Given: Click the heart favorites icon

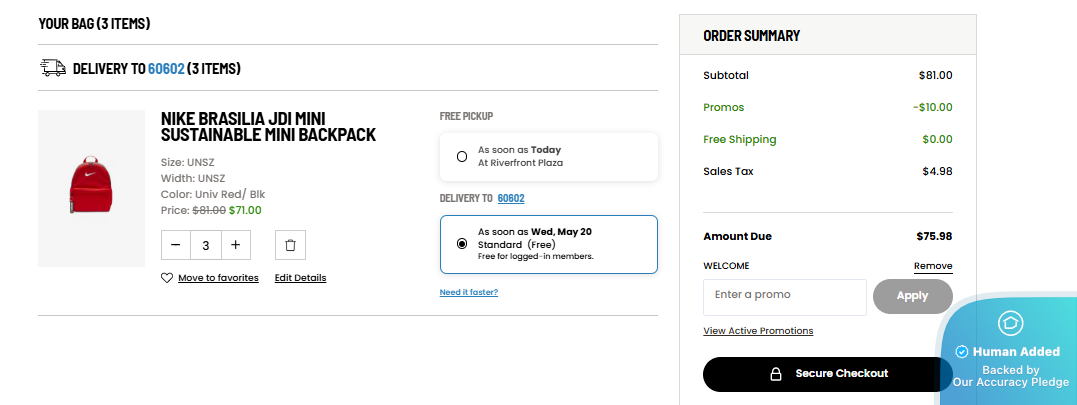Looking at the screenshot, I should tap(166, 278).
